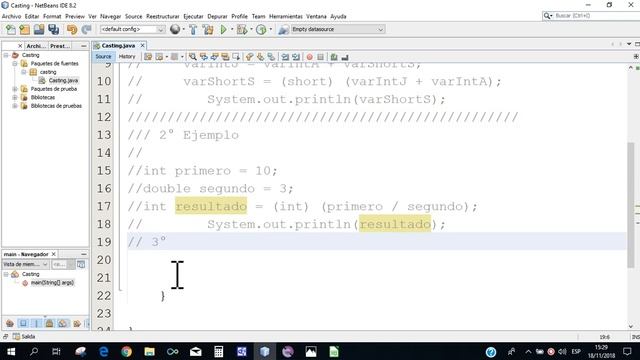Viewport: 640px width, 360px height.
Task: Collapse the Casting project tree node
Action: 6,55
